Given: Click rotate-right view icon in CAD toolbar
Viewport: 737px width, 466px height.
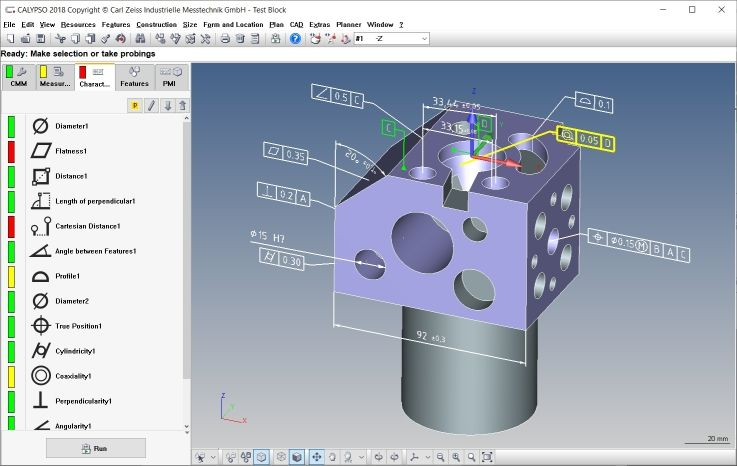Looking at the screenshot, I should (394, 457).
